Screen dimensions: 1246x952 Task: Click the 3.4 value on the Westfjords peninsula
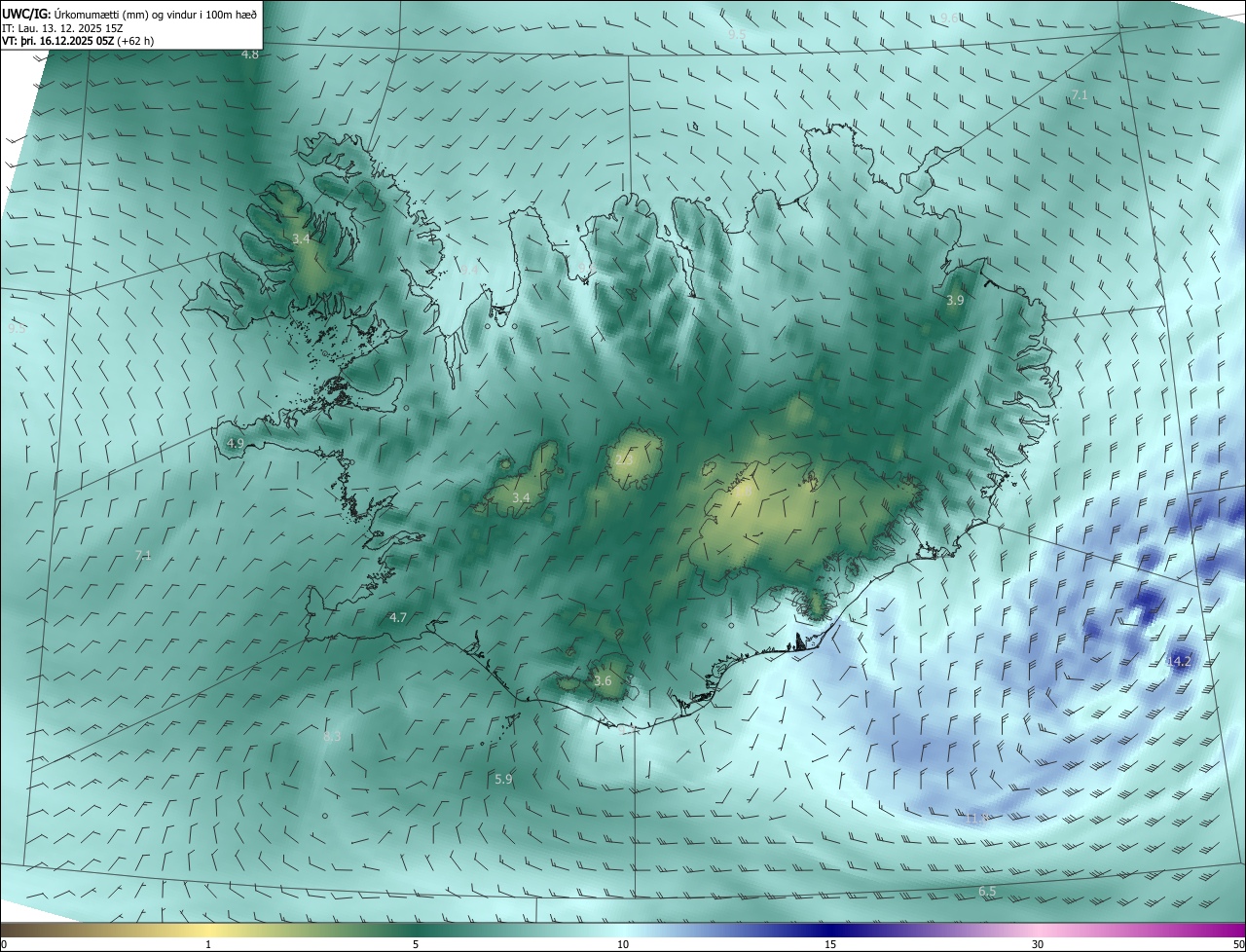[301, 238]
